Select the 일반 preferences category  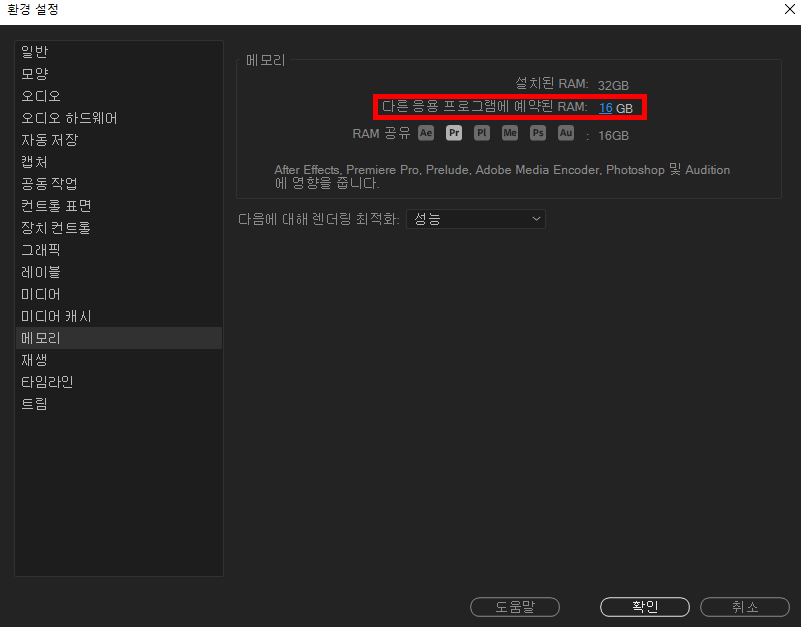pyautogui.click(x=119, y=52)
